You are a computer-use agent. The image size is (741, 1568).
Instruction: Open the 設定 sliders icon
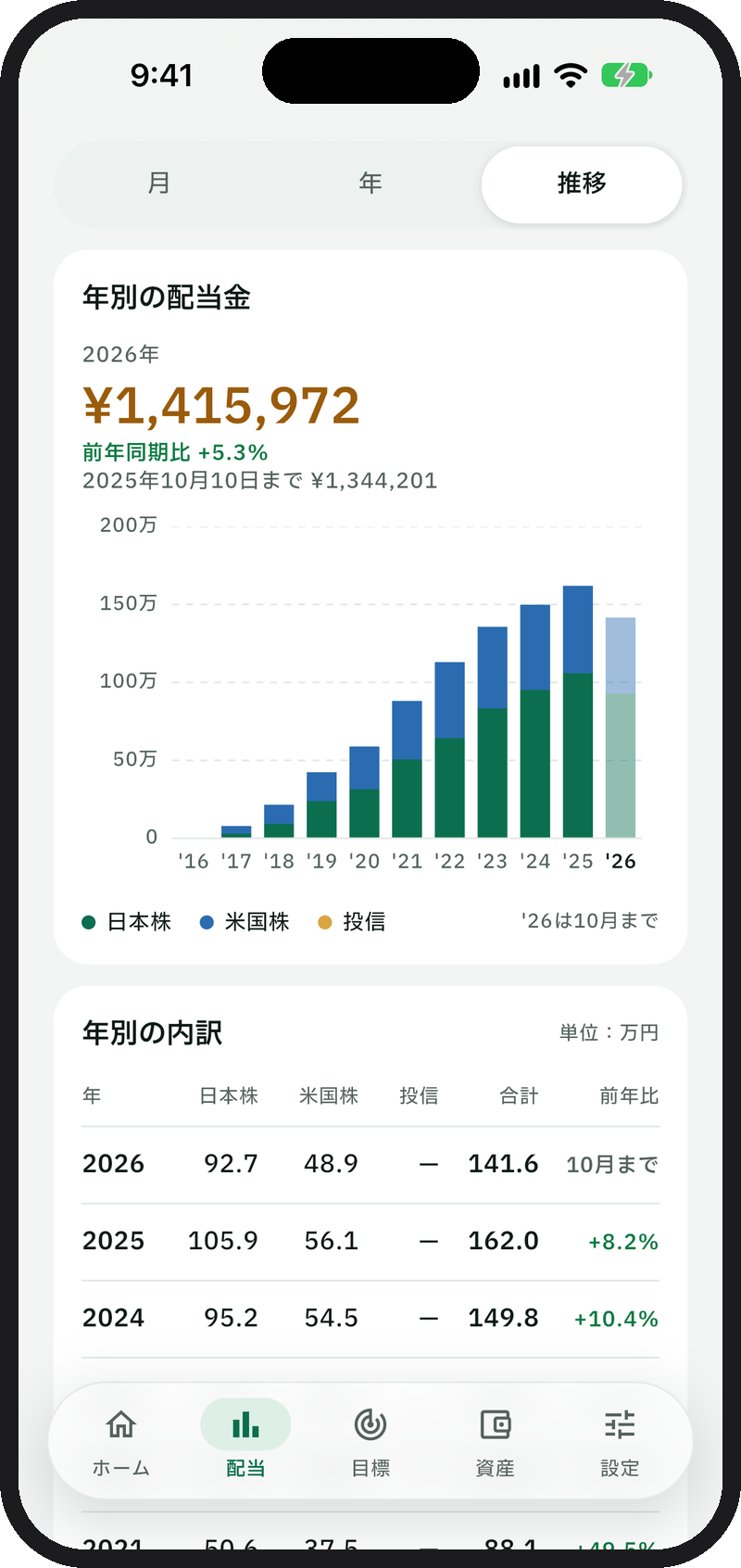click(620, 1424)
